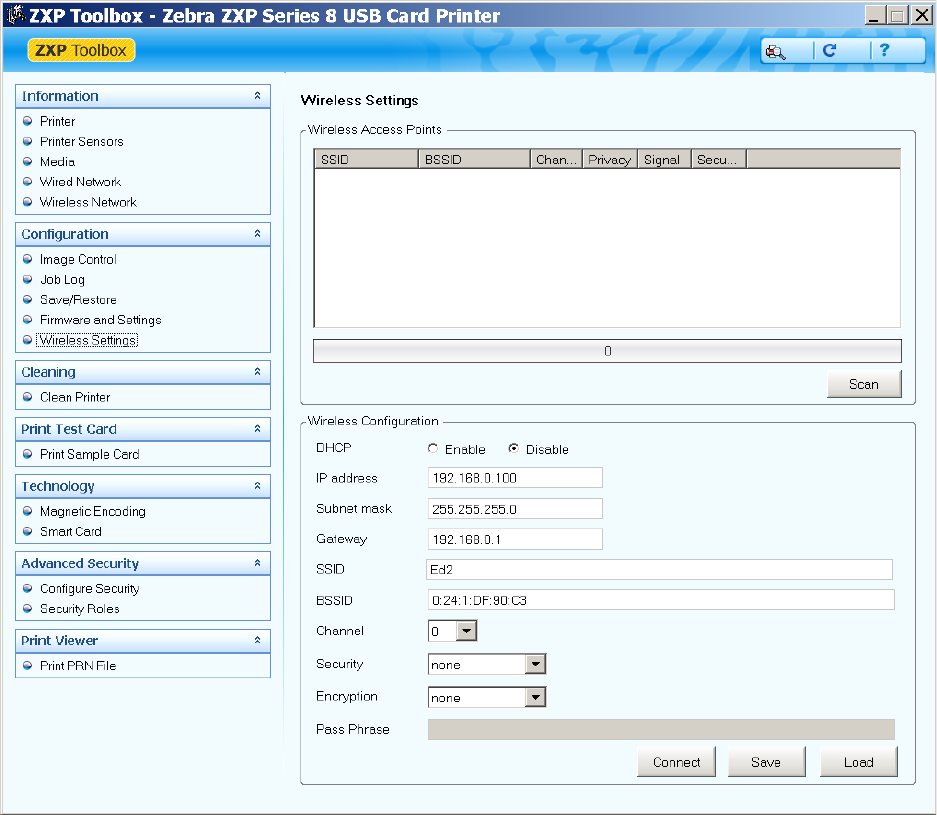Open Magnetic Encoding page

pyautogui.click(x=93, y=511)
